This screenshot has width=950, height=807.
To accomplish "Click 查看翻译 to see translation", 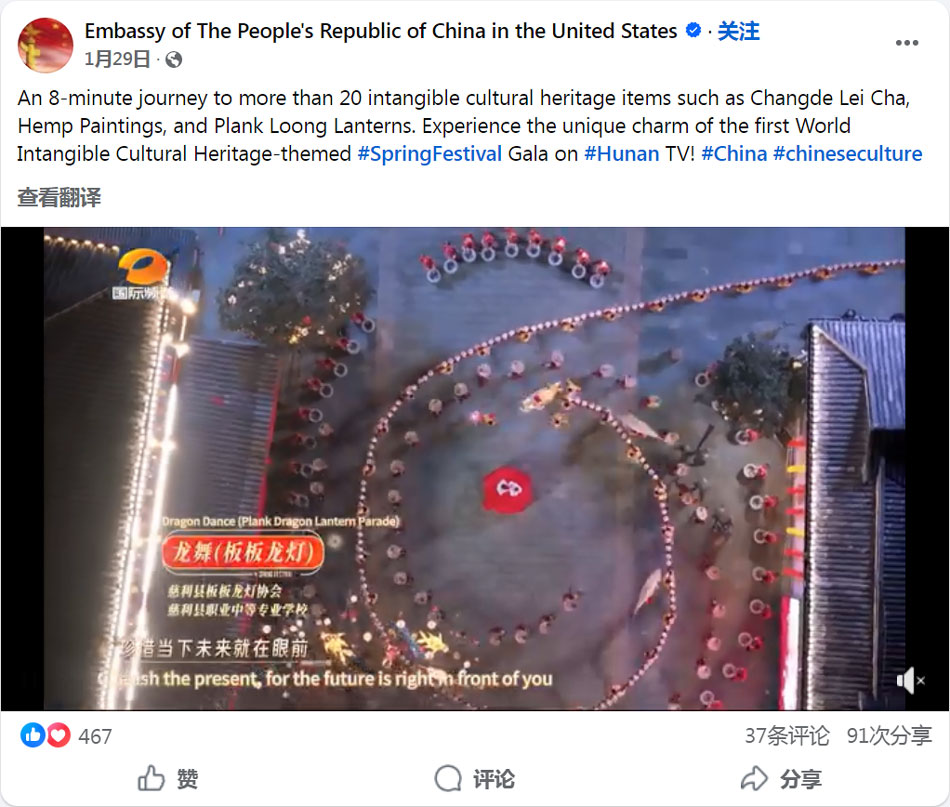I will (x=59, y=198).
